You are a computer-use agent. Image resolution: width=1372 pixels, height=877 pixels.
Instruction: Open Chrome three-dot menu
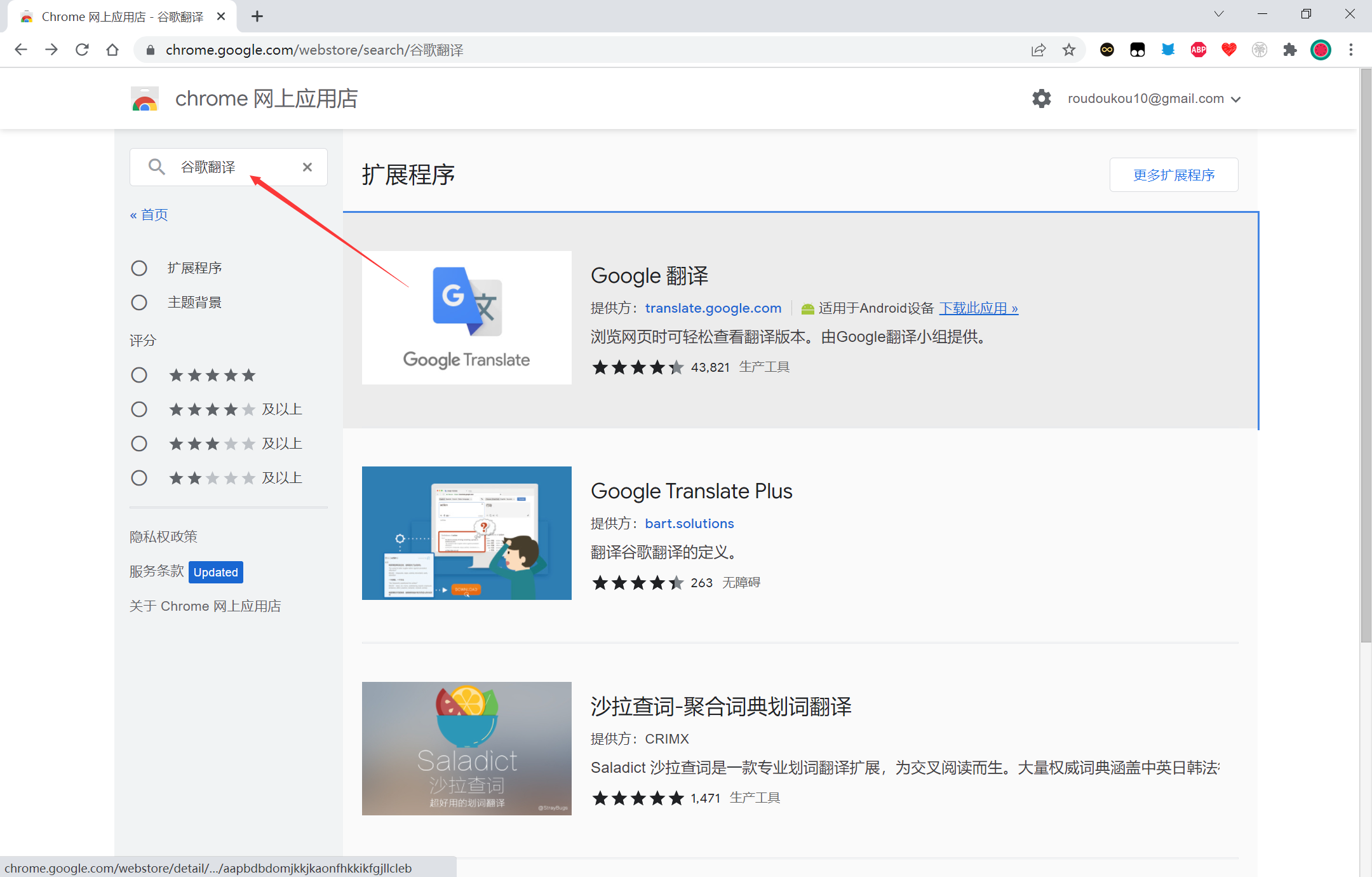[x=1351, y=50]
